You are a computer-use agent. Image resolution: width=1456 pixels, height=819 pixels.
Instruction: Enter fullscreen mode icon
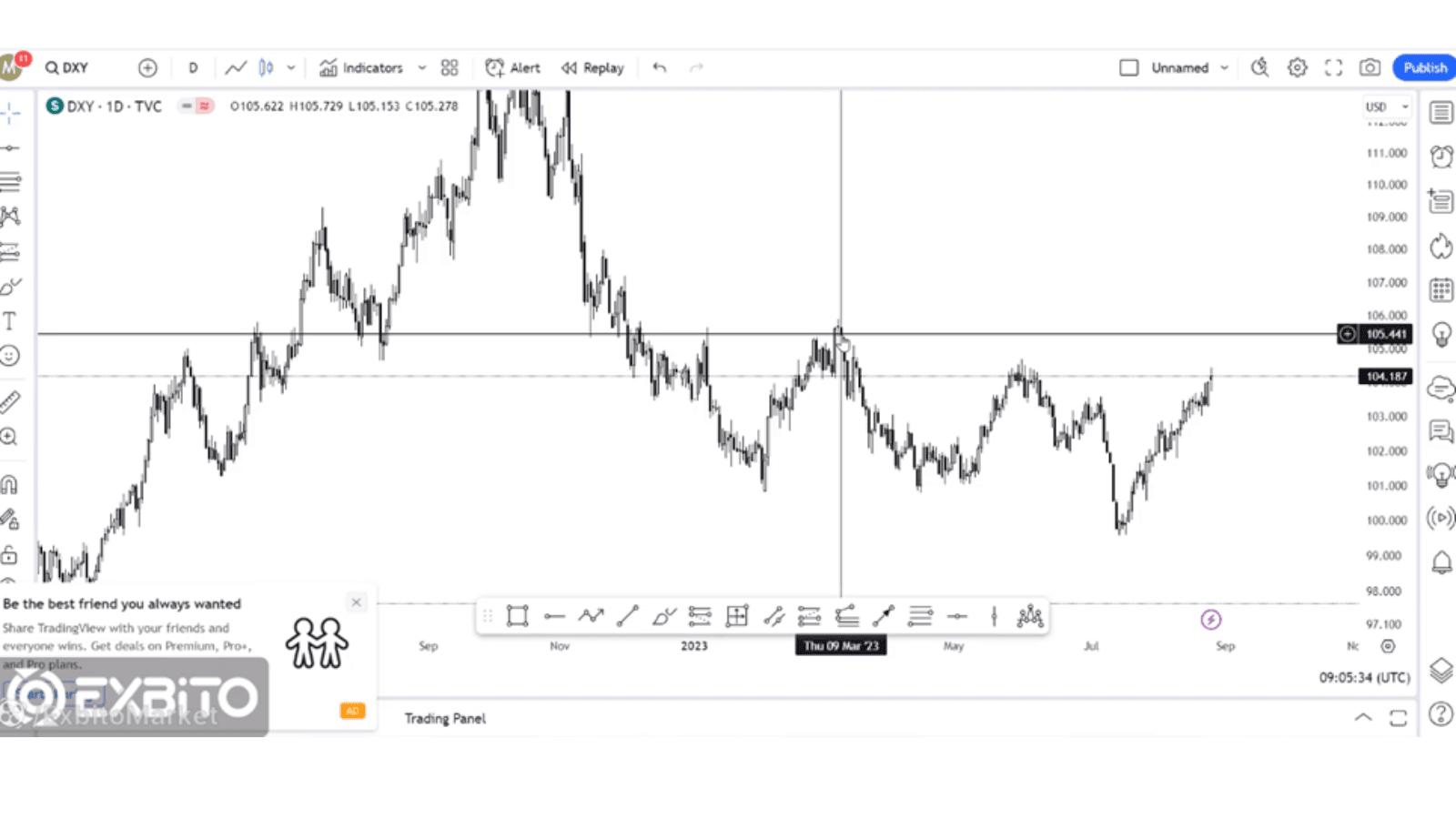tap(1334, 68)
